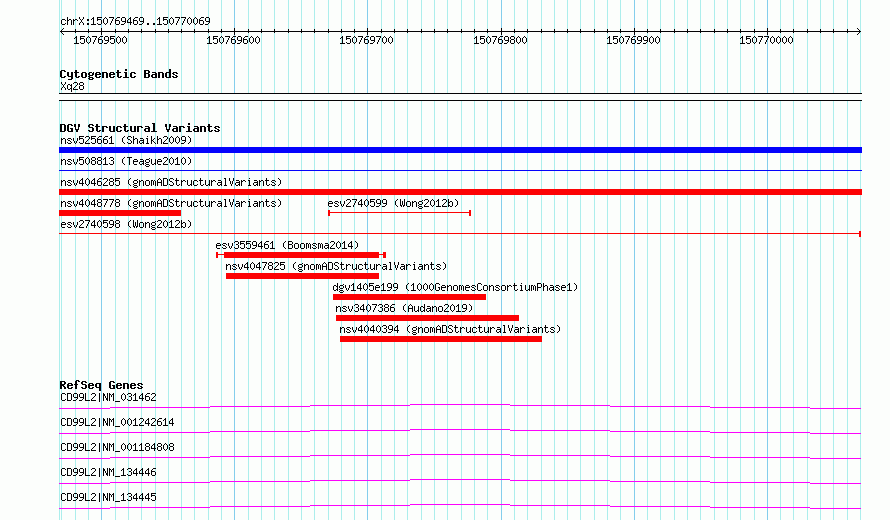890x520 pixels.
Task: Open gene CD99L2|NM_134446 label
Action: [108, 472]
